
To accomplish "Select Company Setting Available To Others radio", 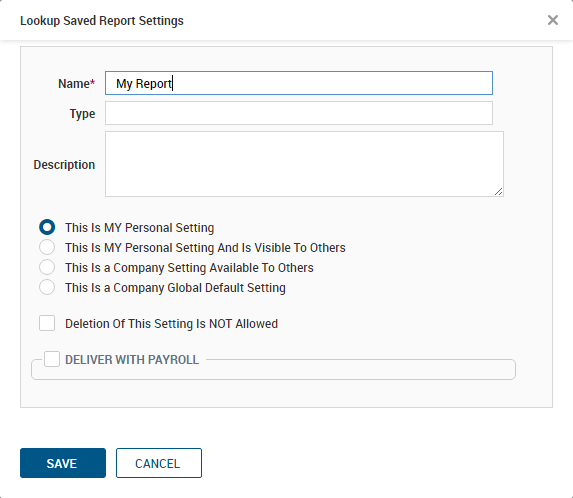I will [47, 267].
